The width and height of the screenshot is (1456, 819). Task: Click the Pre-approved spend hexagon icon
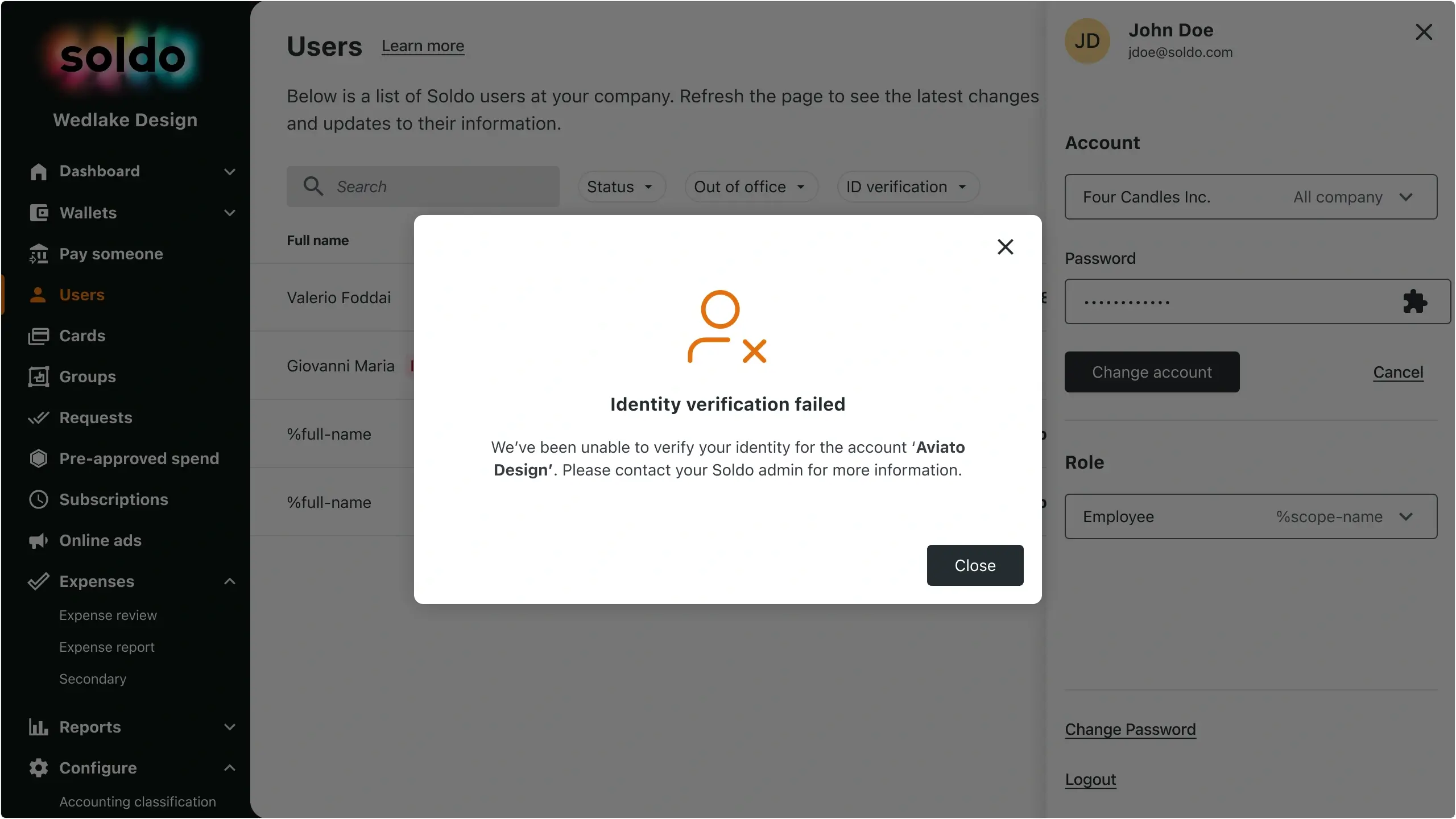coord(38,458)
